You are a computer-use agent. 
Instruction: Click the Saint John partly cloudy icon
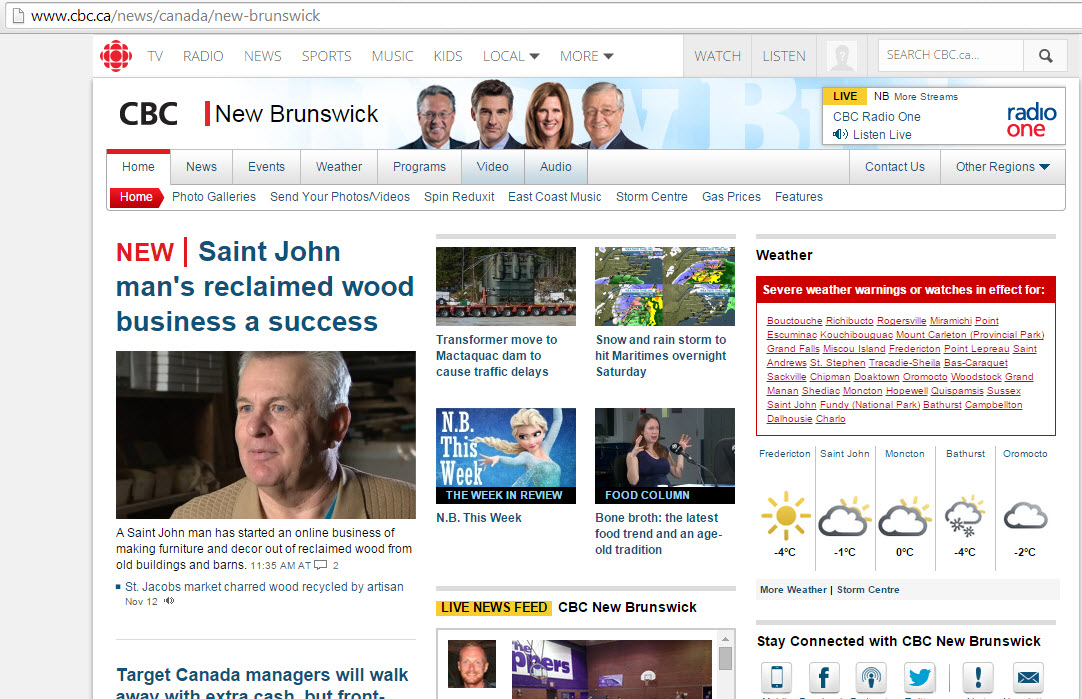845,516
